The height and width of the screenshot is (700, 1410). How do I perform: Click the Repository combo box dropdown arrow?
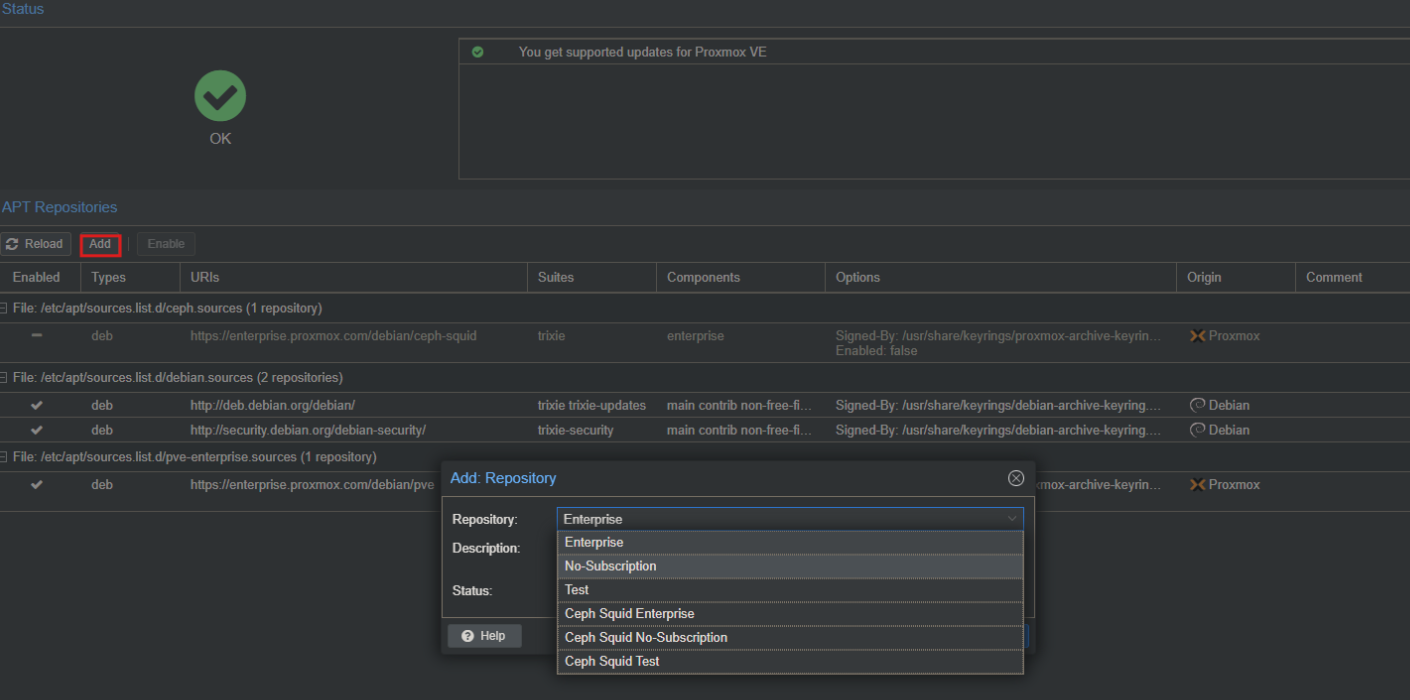1012,519
